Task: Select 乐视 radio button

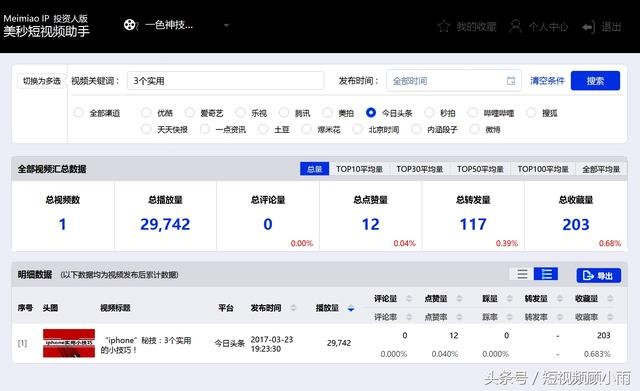Action: pyautogui.click(x=240, y=113)
